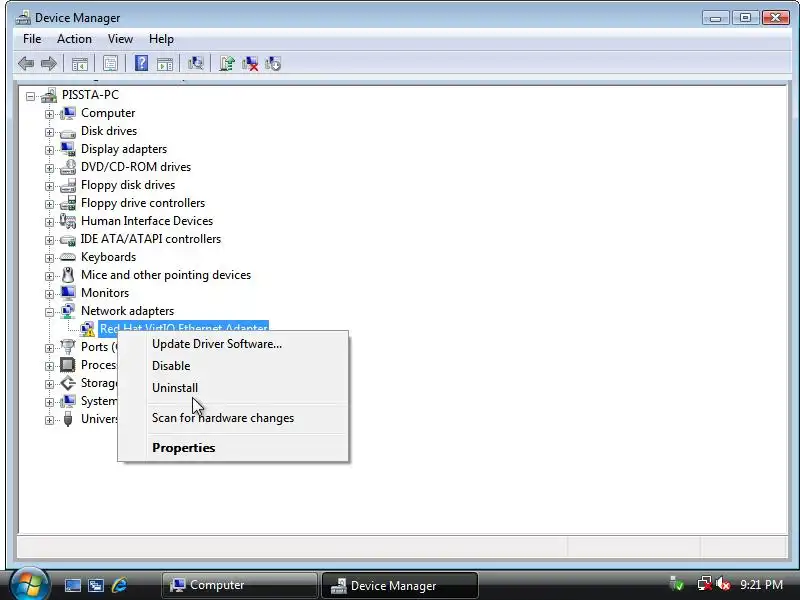Click the Forward arrow toolbar icon
Image resolution: width=800 pixels, height=600 pixels.
(x=49, y=64)
